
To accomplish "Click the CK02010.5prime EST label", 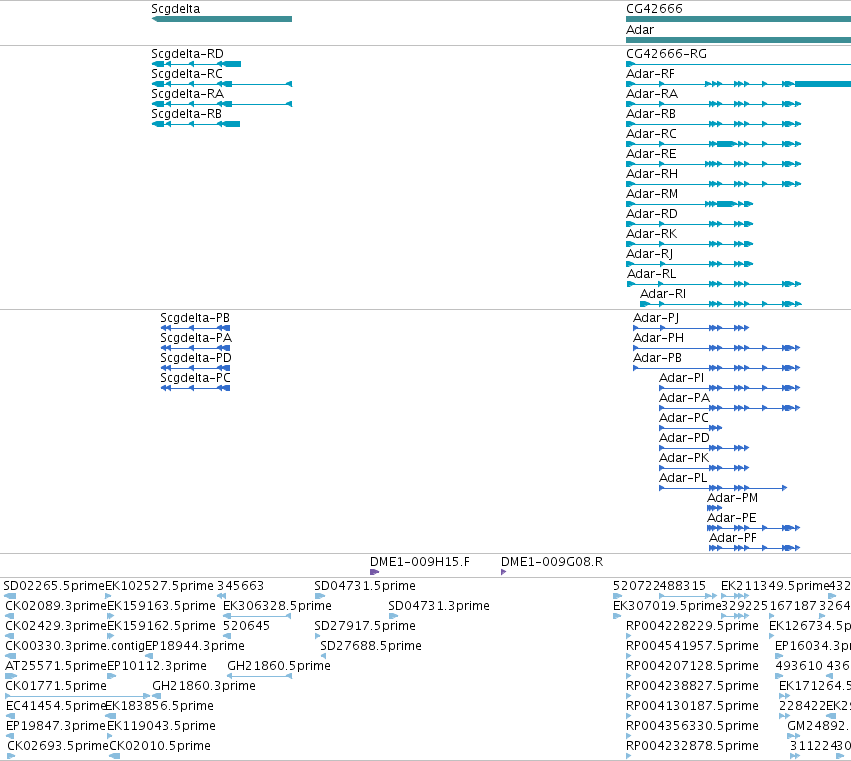I will point(160,746).
